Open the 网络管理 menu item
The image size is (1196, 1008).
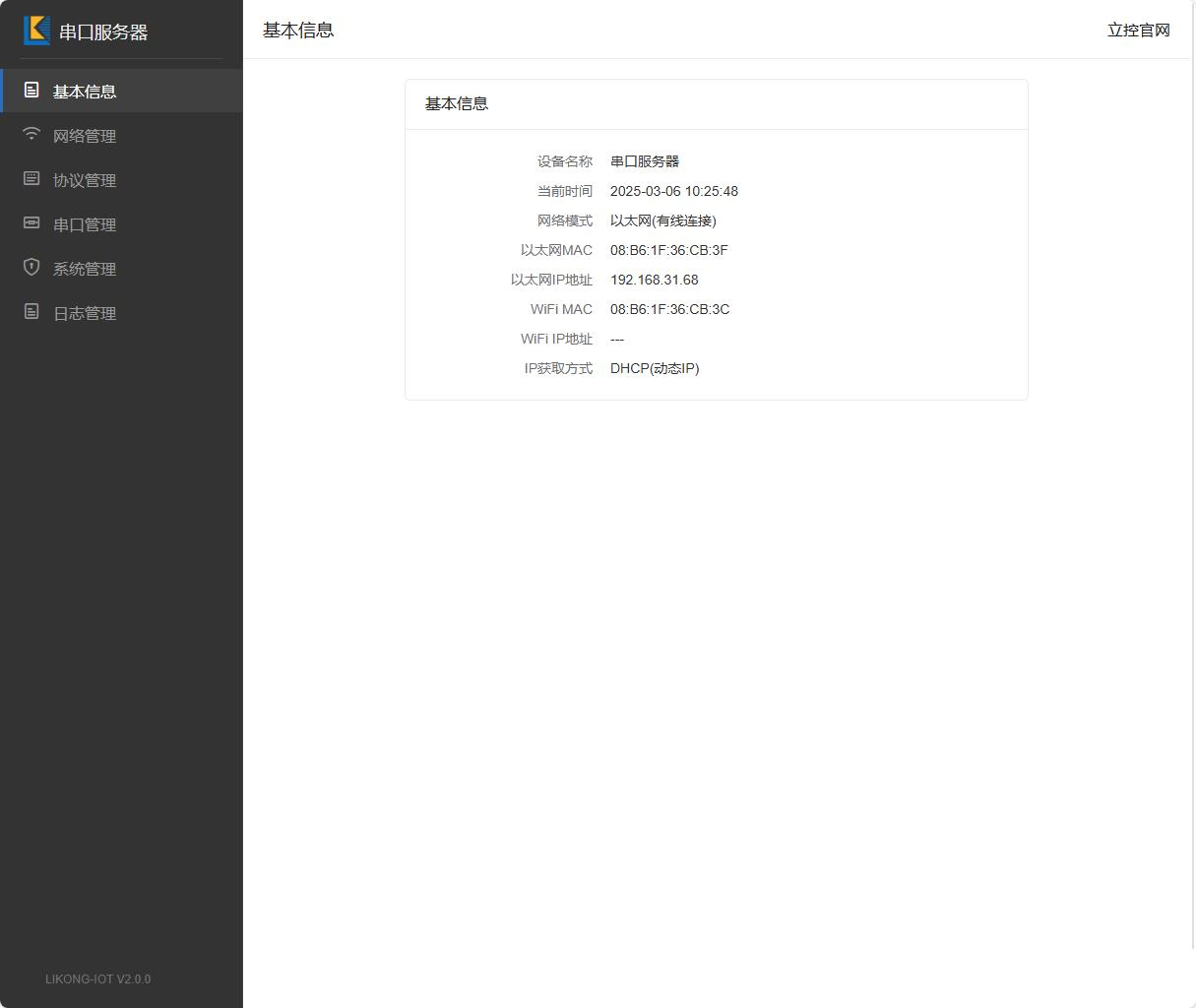[121, 136]
